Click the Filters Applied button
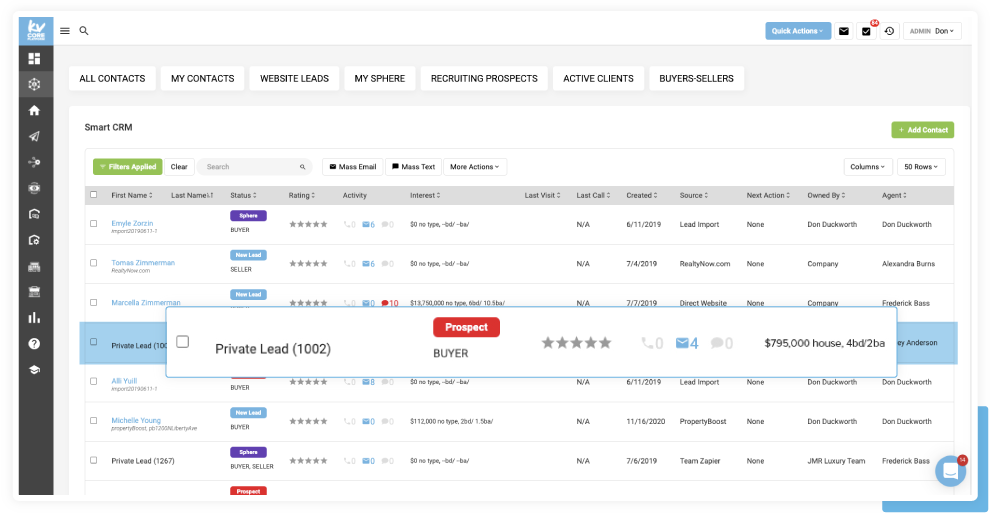This screenshot has height=529, width=1000. point(128,167)
